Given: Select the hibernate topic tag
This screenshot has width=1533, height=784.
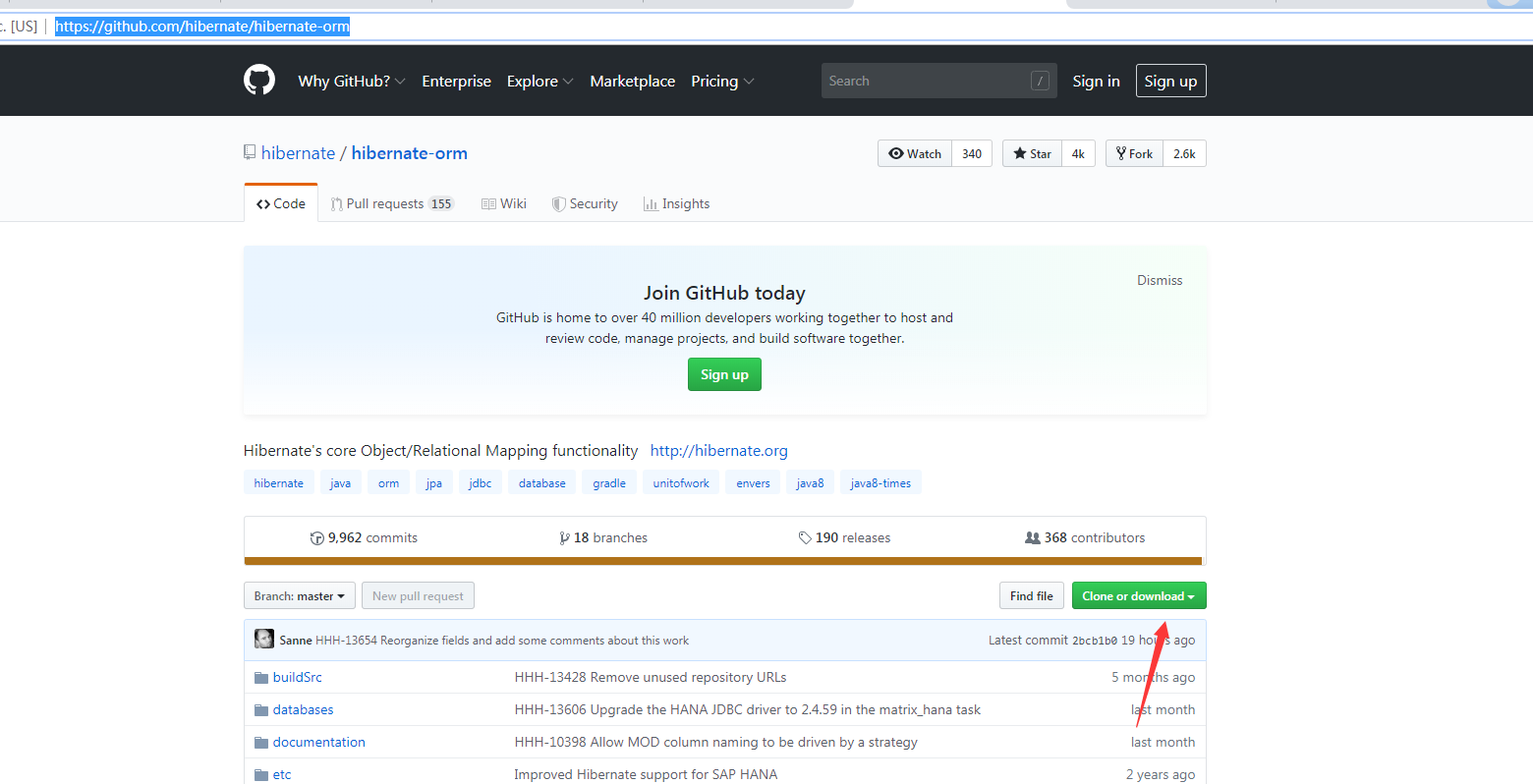Looking at the screenshot, I should click(x=279, y=483).
